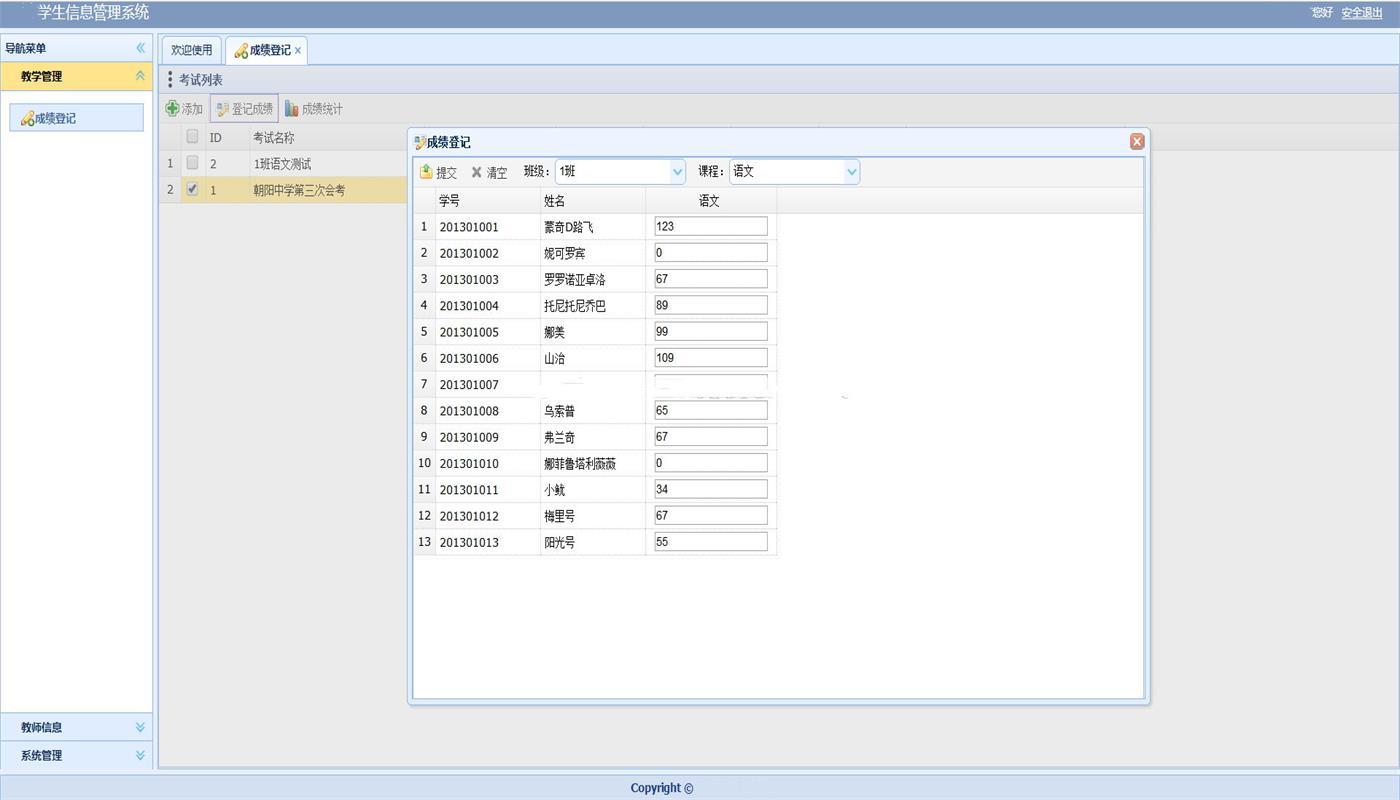Click the ID column header

tap(215, 138)
